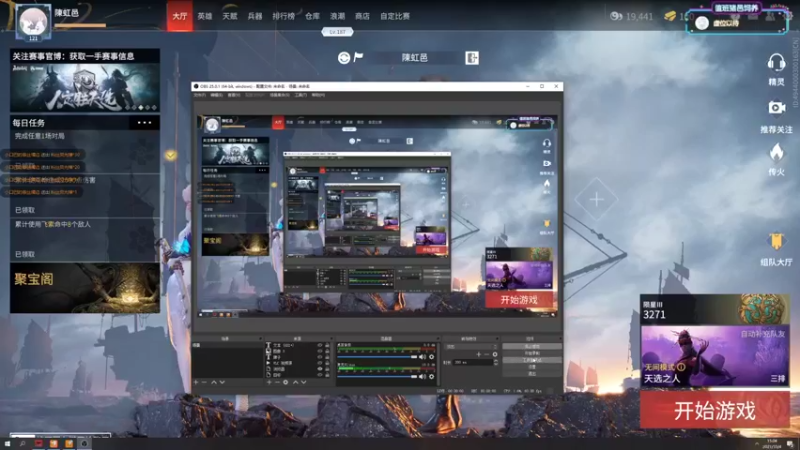Open the 仓库 tab

point(312,16)
